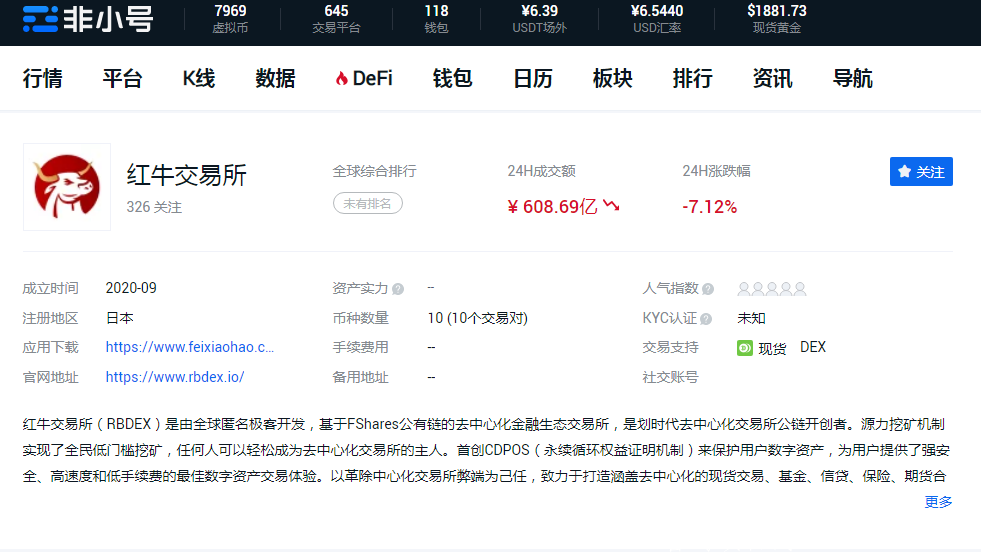Click the 非小号 site logo
The height and width of the screenshot is (552, 981).
point(88,19)
